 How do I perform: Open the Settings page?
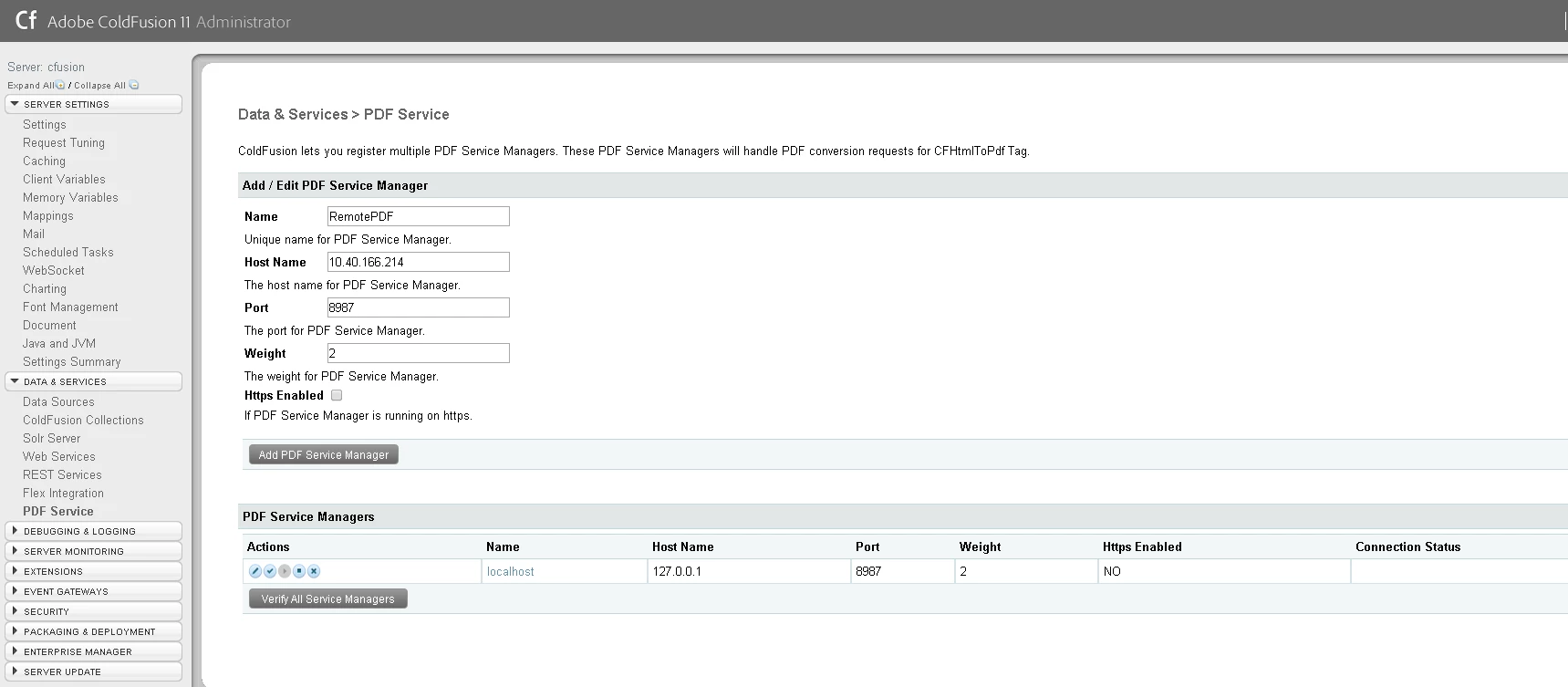point(45,124)
